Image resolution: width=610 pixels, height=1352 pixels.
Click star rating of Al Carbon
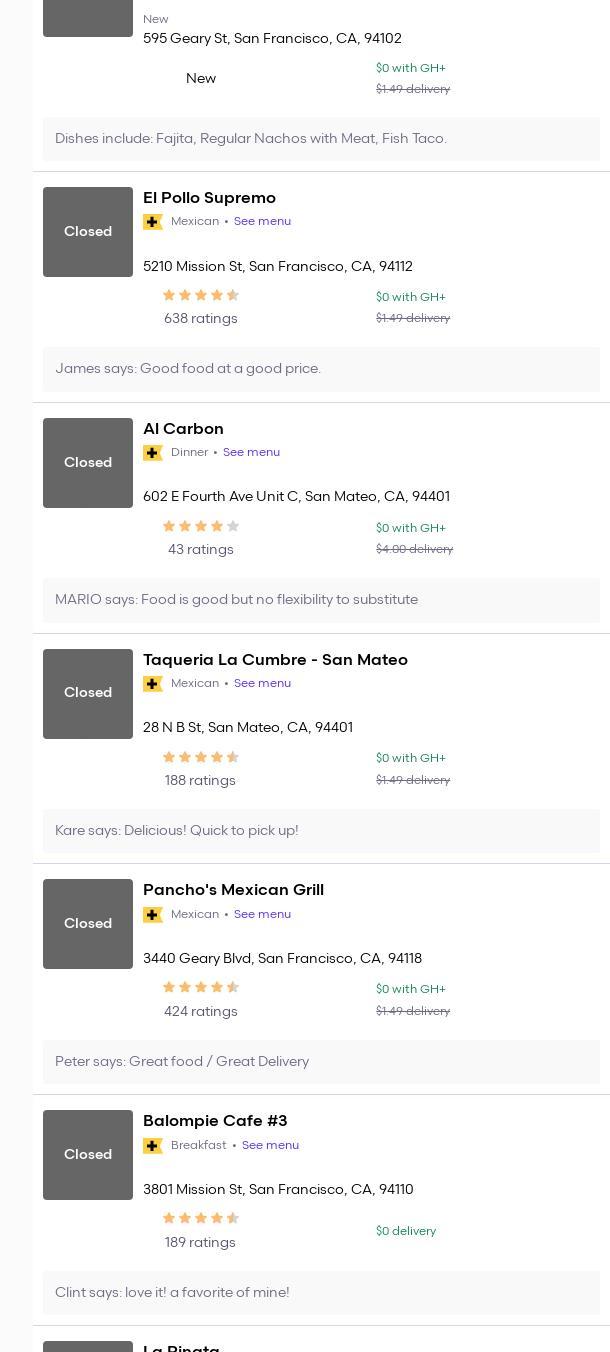(201, 526)
